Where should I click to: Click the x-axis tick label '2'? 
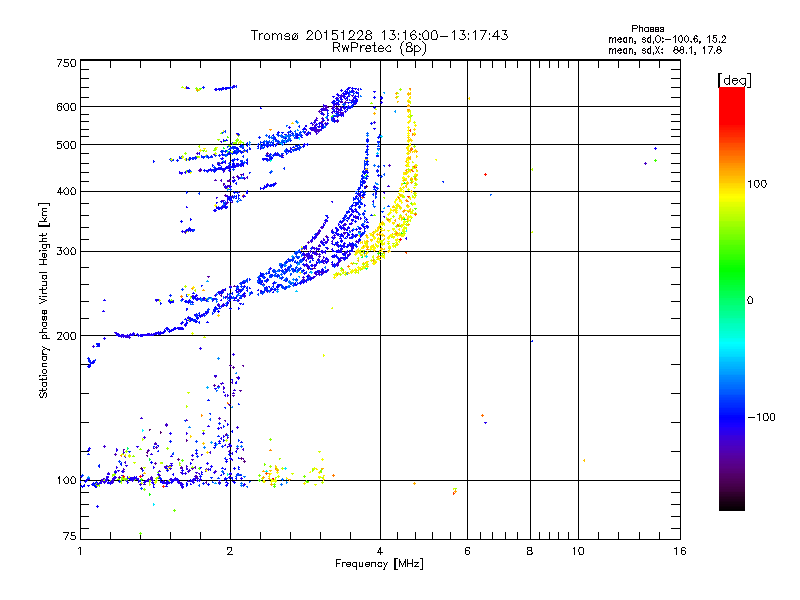click(230, 551)
